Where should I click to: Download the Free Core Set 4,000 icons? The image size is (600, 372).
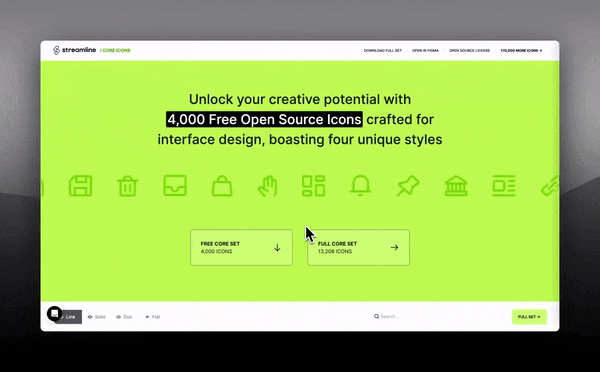click(x=241, y=248)
